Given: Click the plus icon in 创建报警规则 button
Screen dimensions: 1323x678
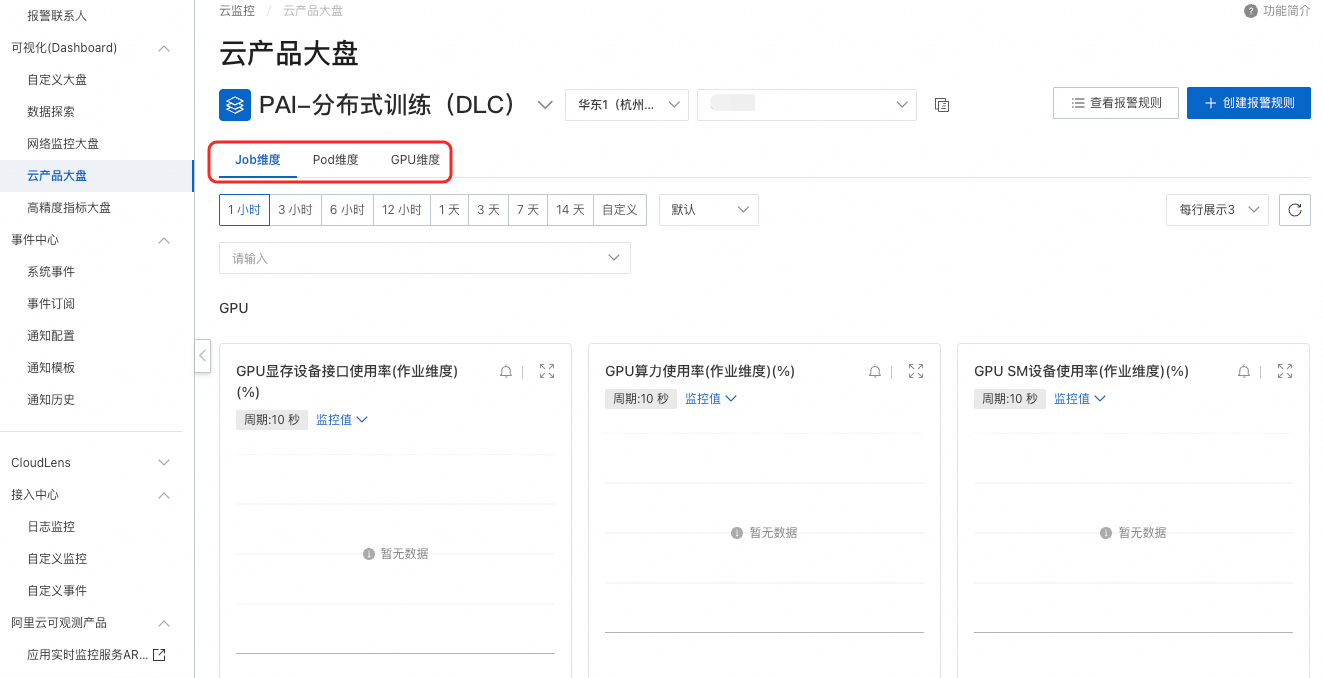Looking at the screenshot, I should coord(1210,103).
